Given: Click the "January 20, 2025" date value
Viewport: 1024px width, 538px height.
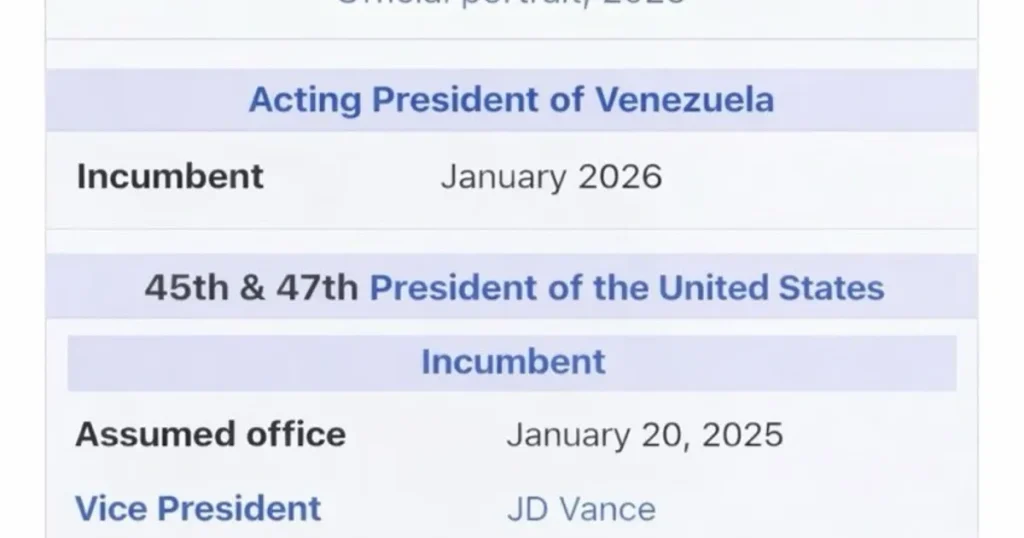Looking at the screenshot, I should [644, 435].
